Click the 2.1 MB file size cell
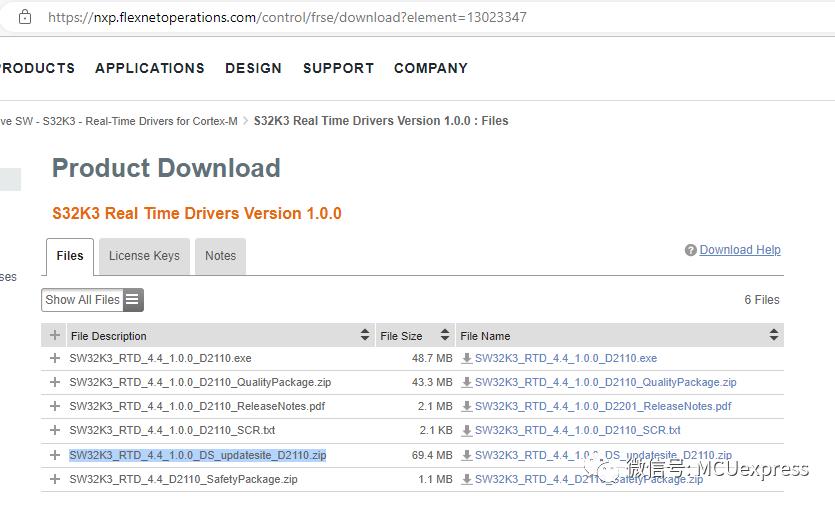 pos(435,406)
